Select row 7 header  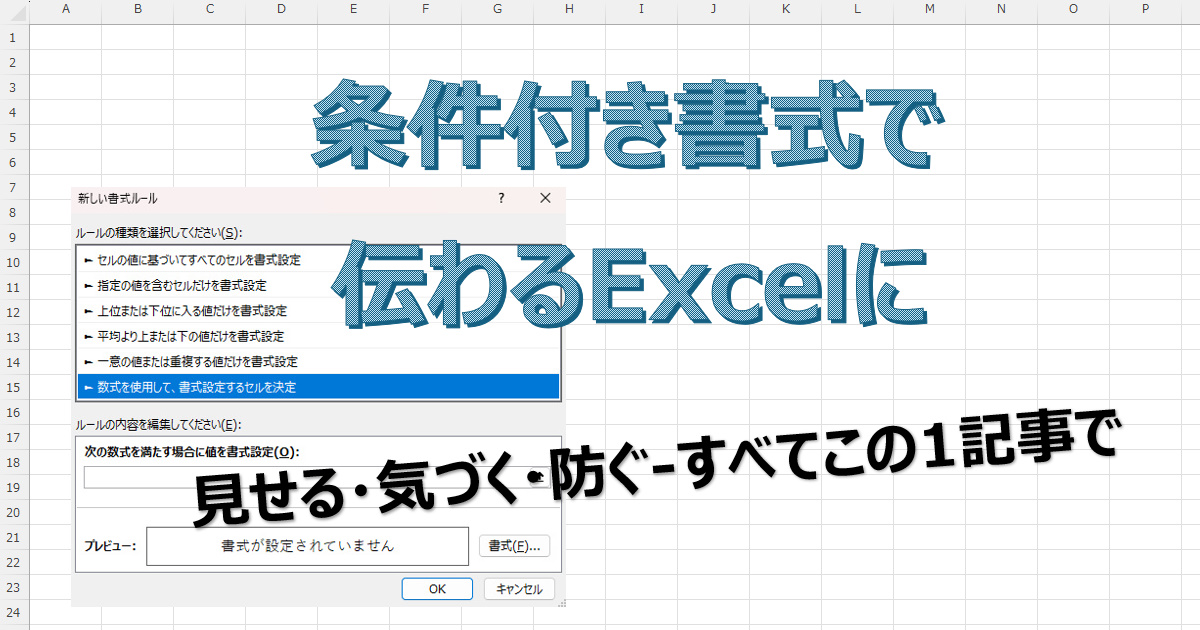(x=14, y=187)
